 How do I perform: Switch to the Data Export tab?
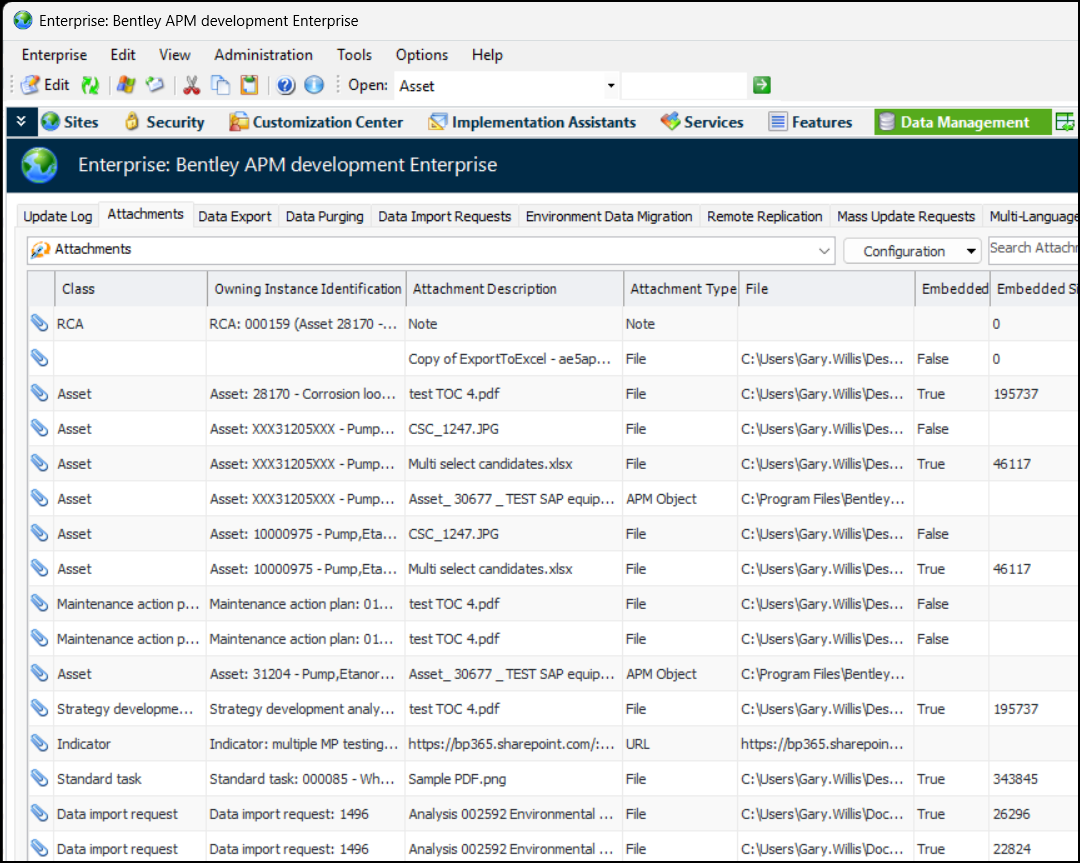pos(235,216)
